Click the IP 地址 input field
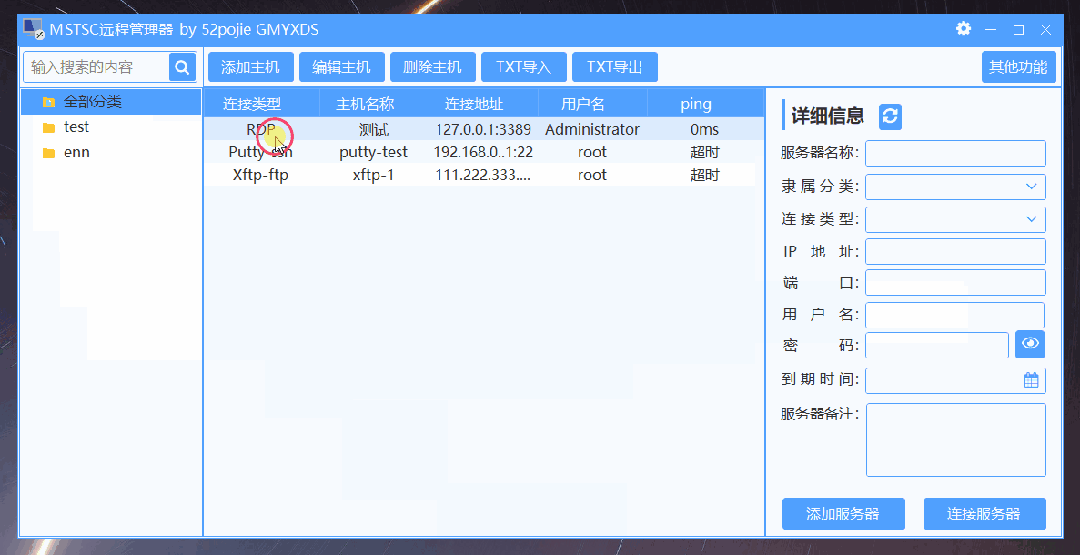This screenshot has height=555, width=1080. (x=955, y=251)
